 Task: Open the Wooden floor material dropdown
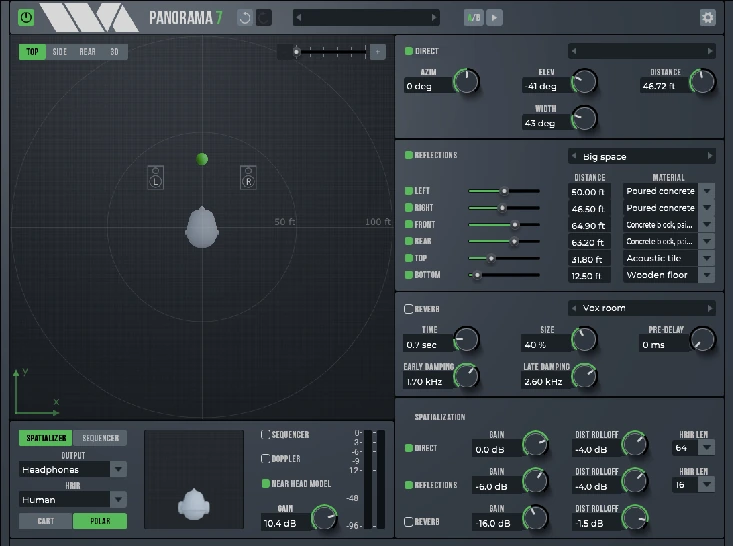tap(707, 275)
